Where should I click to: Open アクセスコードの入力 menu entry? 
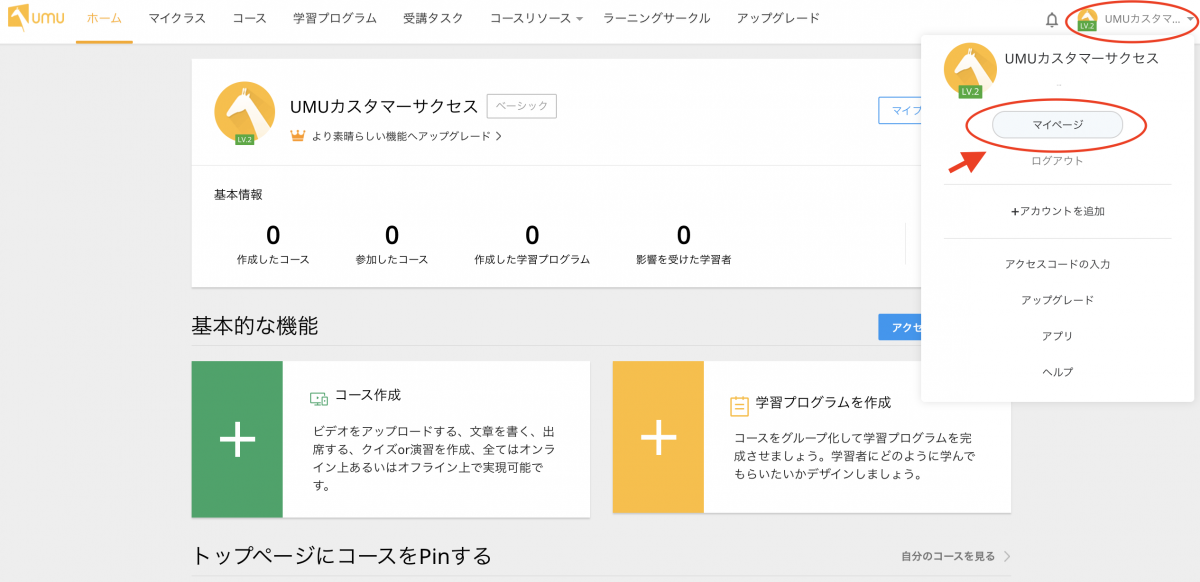pos(1057,265)
